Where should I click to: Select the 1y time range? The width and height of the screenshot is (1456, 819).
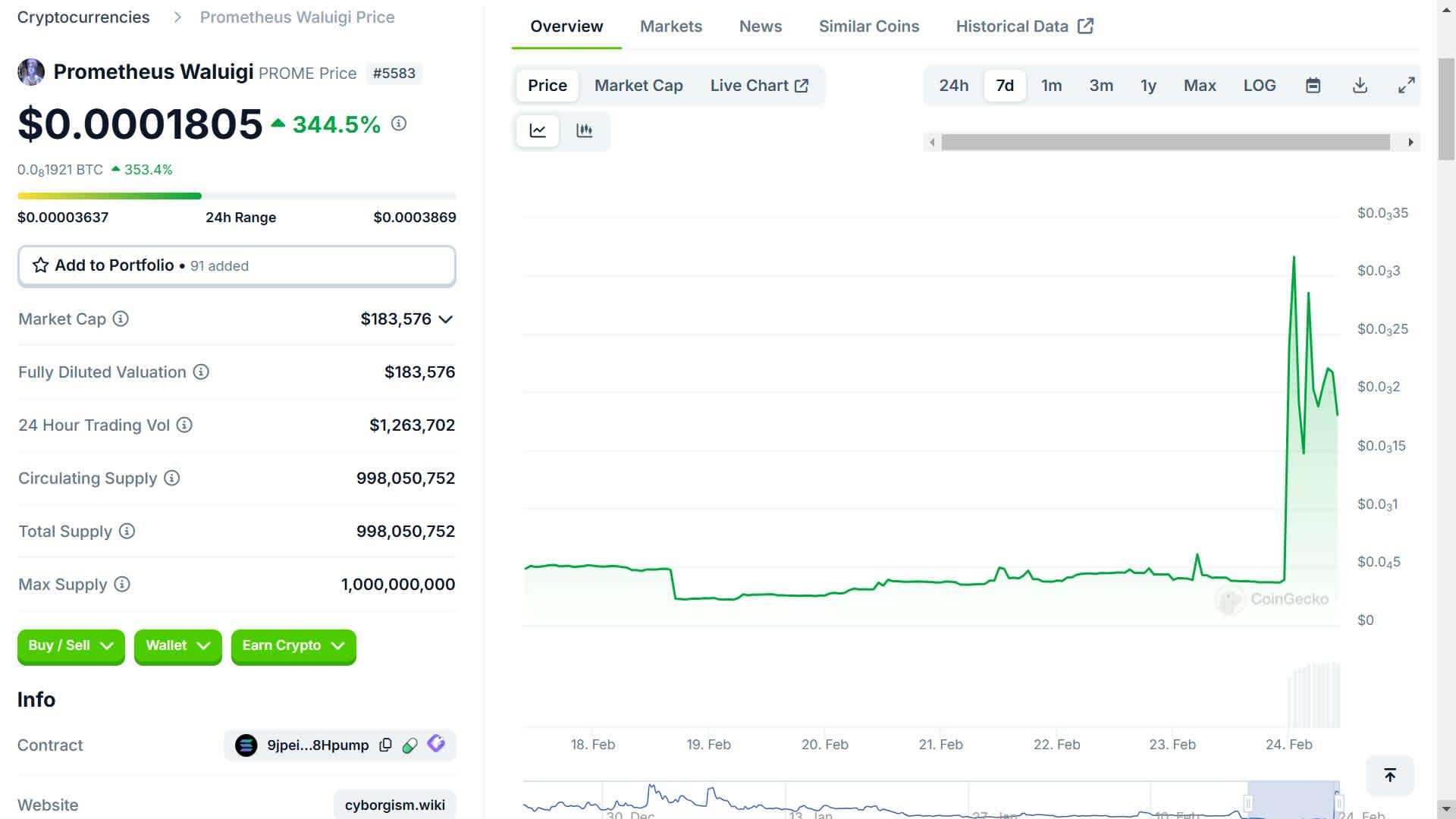[x=1148, y=86]
